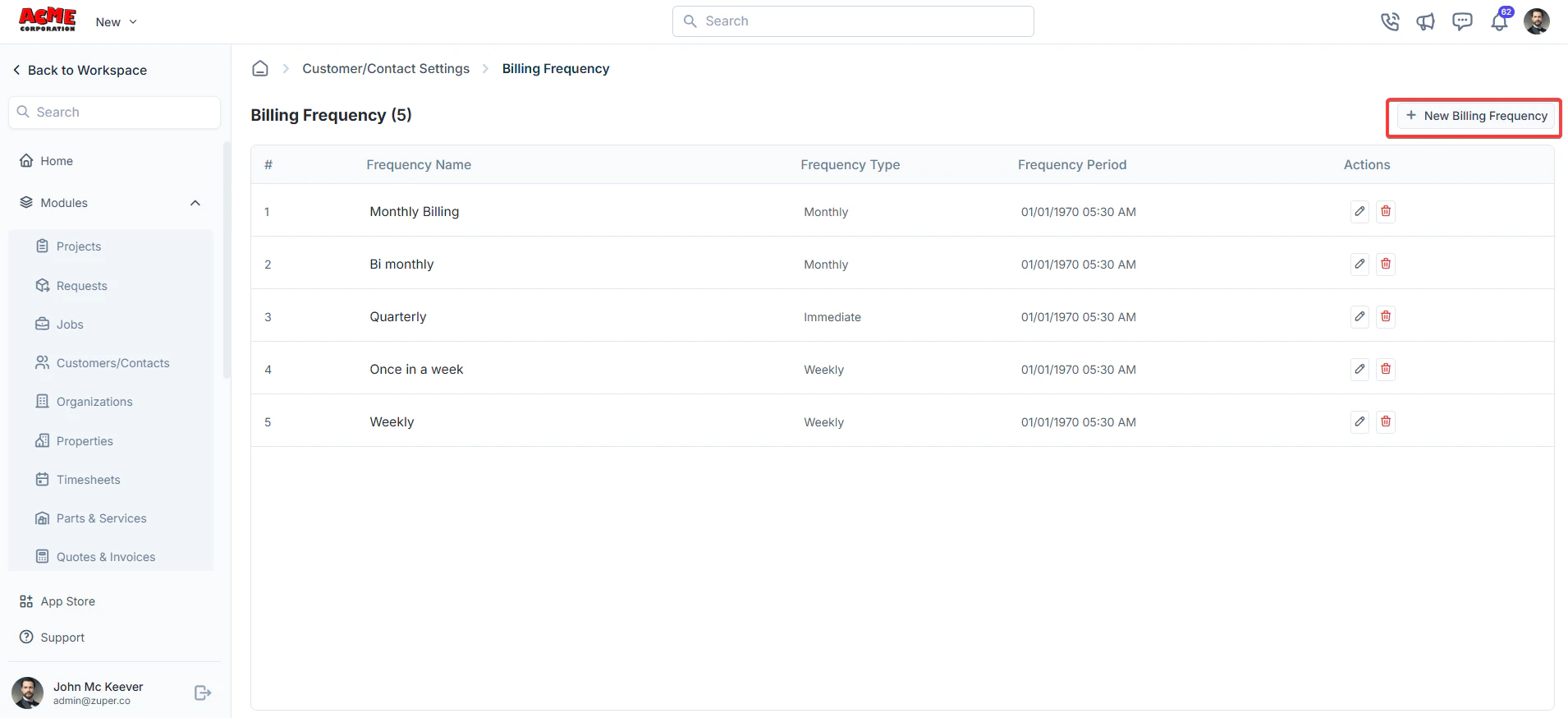Open the chat messages icon

pyautogui.click(x=1462, y=21)
